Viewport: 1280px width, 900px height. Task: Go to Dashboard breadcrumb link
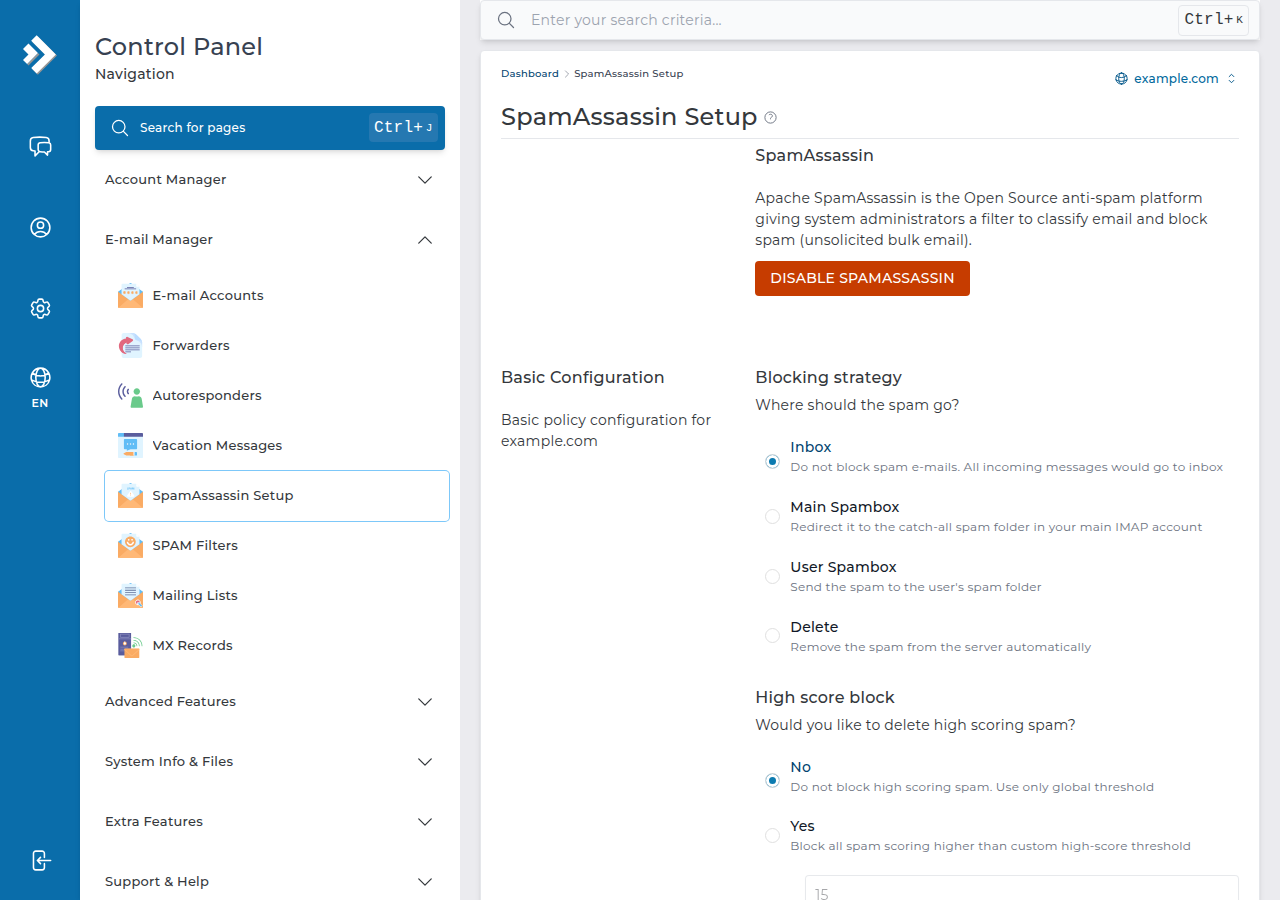[530, 74]
